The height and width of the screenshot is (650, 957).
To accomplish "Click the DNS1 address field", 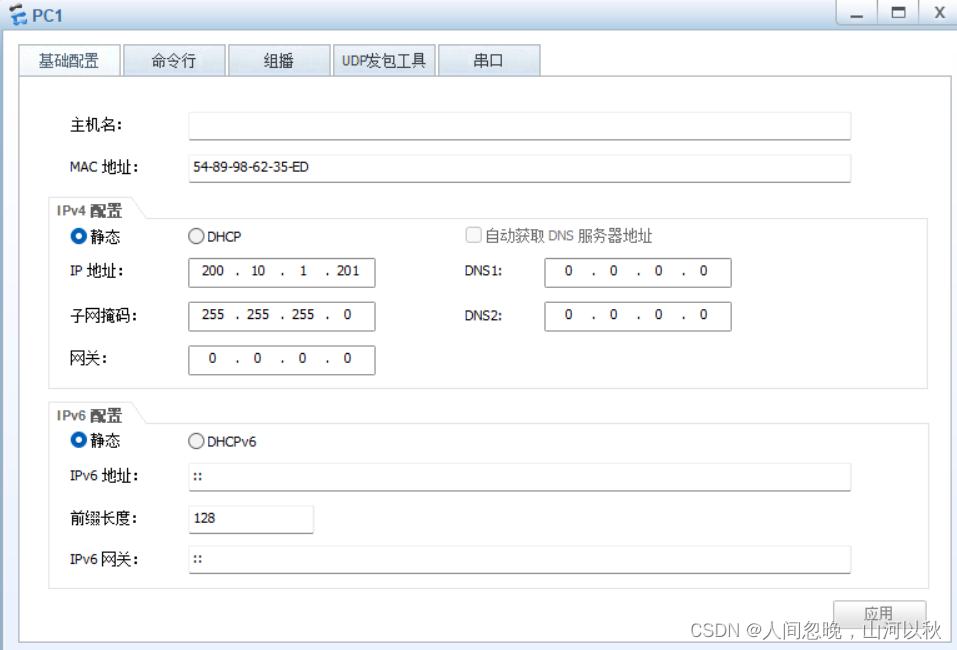I will click(638, 272).
